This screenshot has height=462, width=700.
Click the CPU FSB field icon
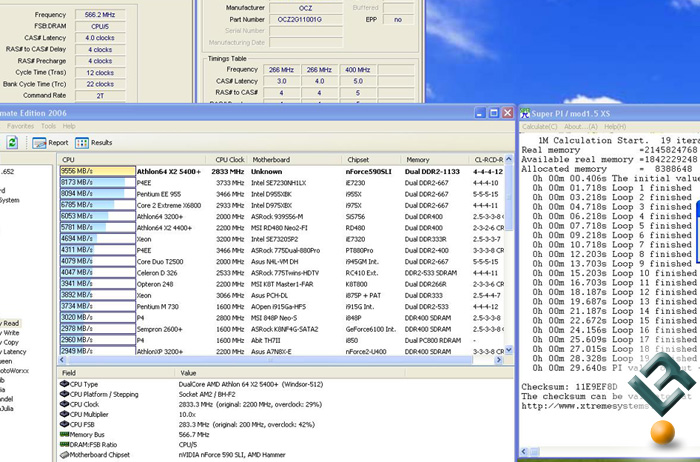coord(64,424)
